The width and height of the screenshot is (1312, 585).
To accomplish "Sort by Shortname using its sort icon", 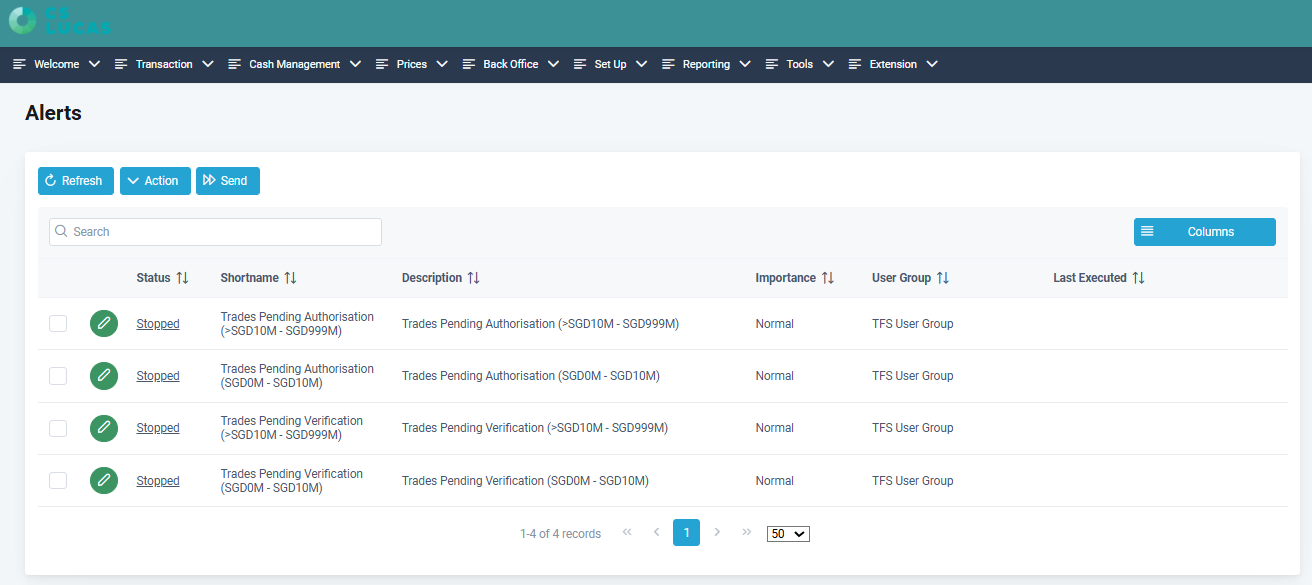I will click(290, 278).
